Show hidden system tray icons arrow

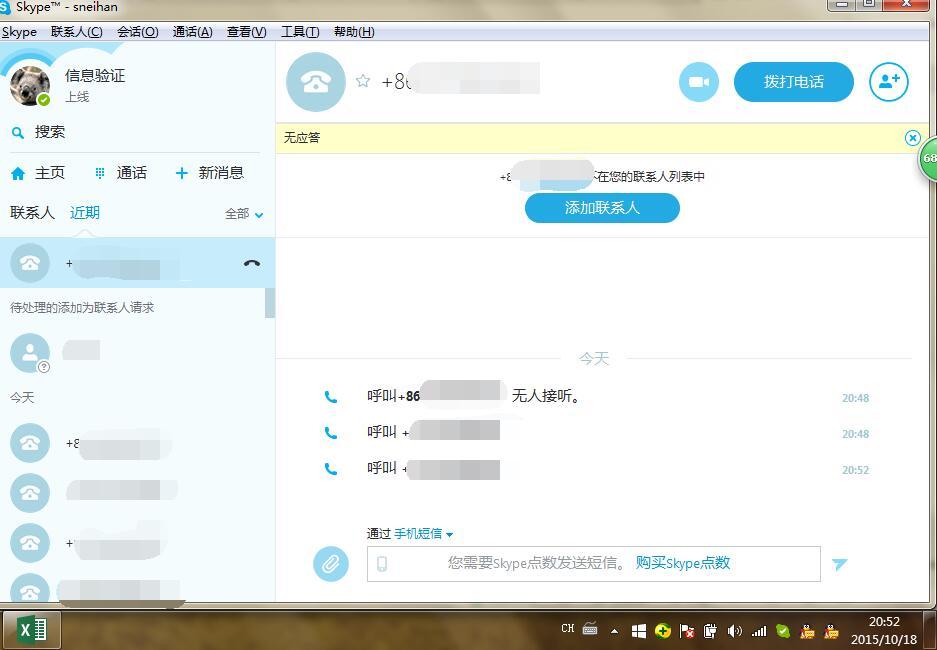[614, 631]
